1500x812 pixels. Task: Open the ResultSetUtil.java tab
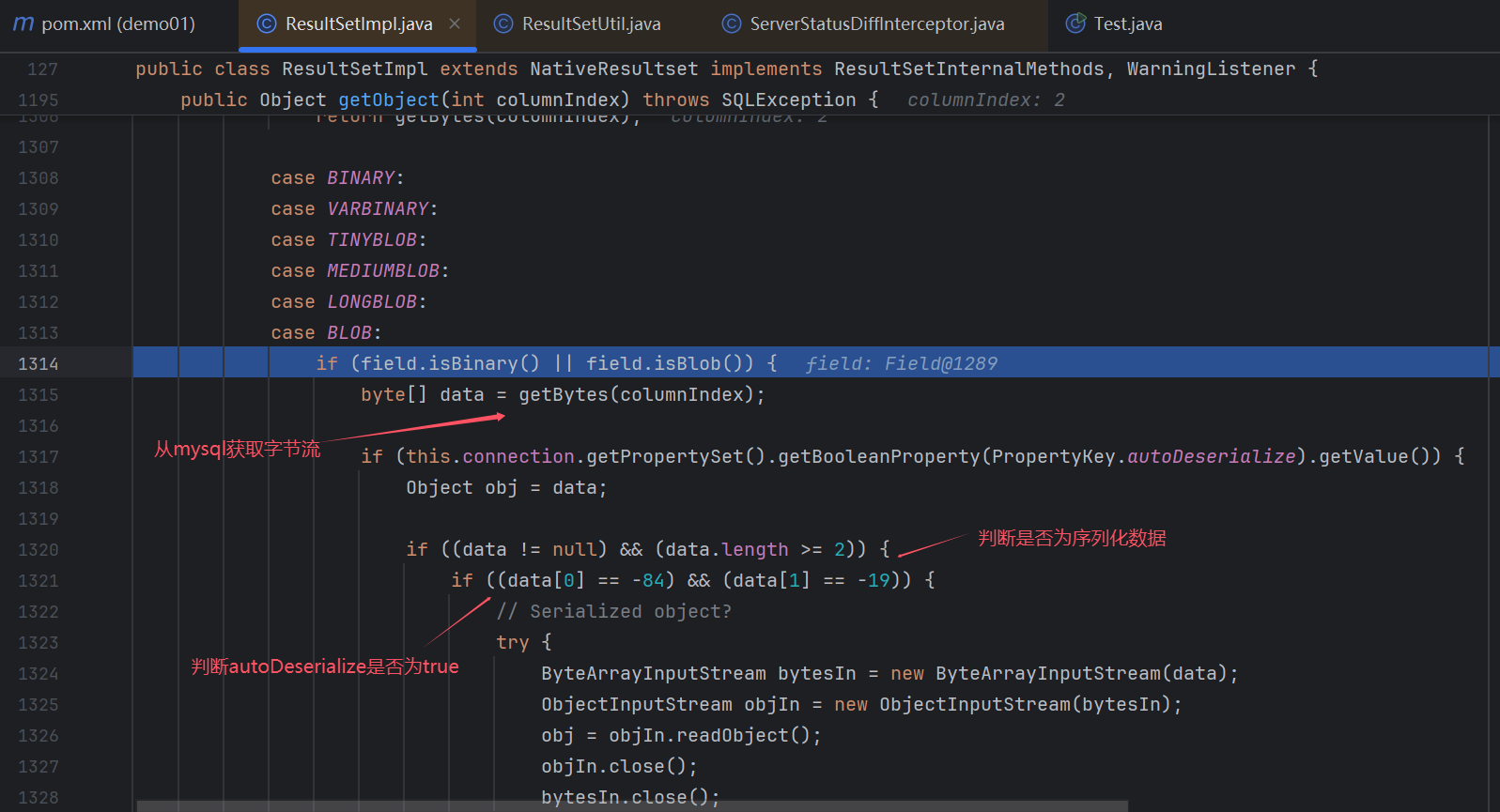[591, 23]
